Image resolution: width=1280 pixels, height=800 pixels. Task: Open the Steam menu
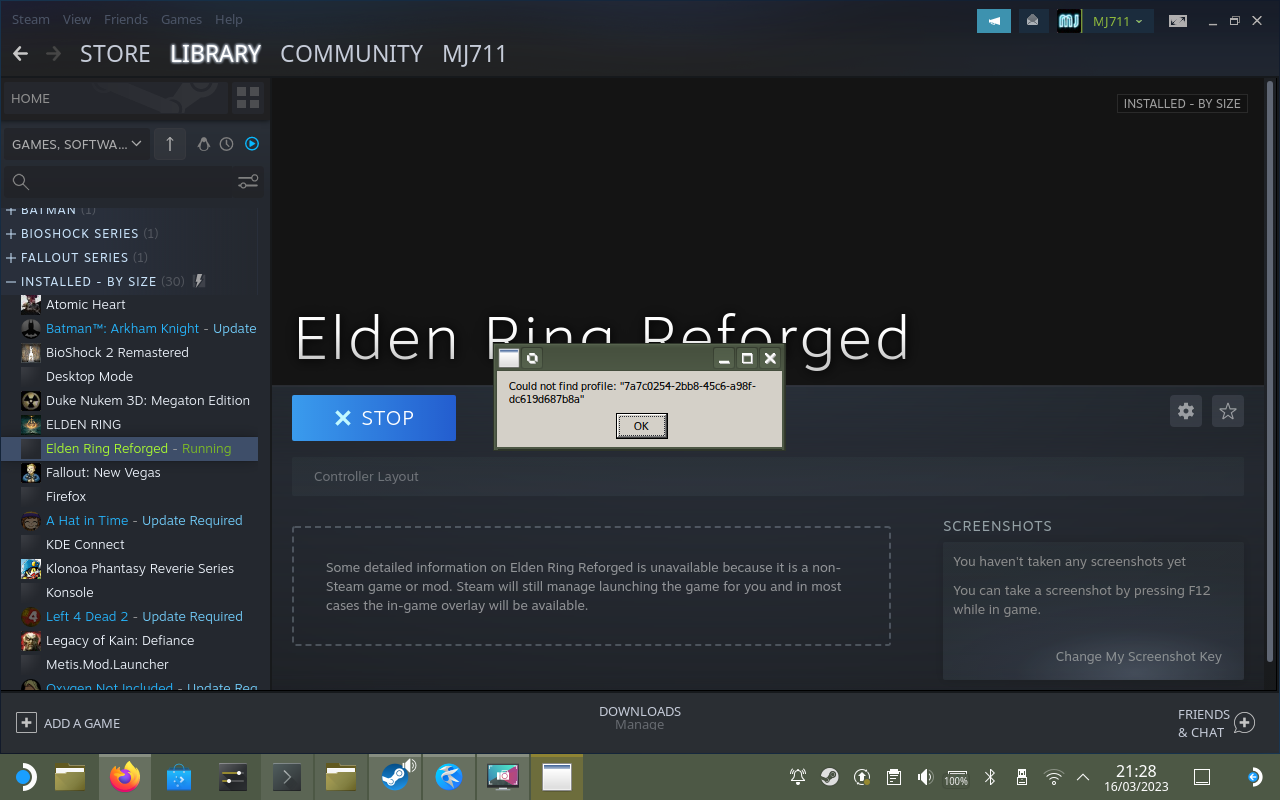pos(30,19)
